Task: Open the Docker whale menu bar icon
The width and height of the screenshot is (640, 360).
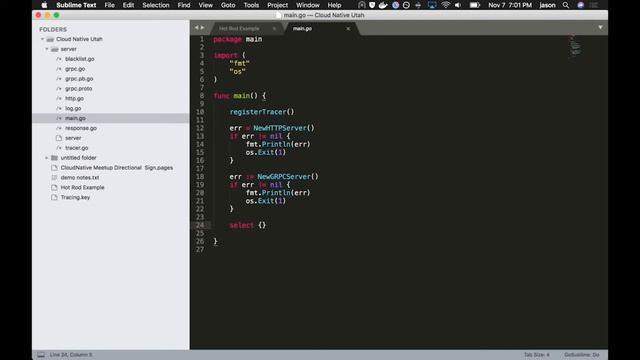Action: pos(382,5)
